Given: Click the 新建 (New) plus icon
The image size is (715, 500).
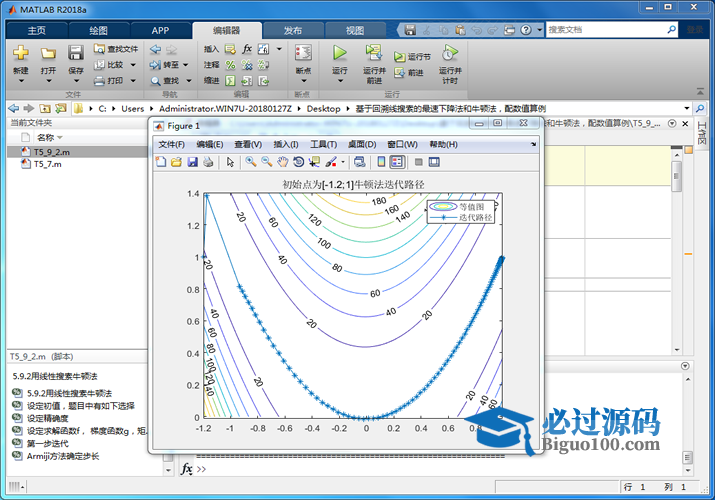Looking at the screenshot, I should 21,53.
